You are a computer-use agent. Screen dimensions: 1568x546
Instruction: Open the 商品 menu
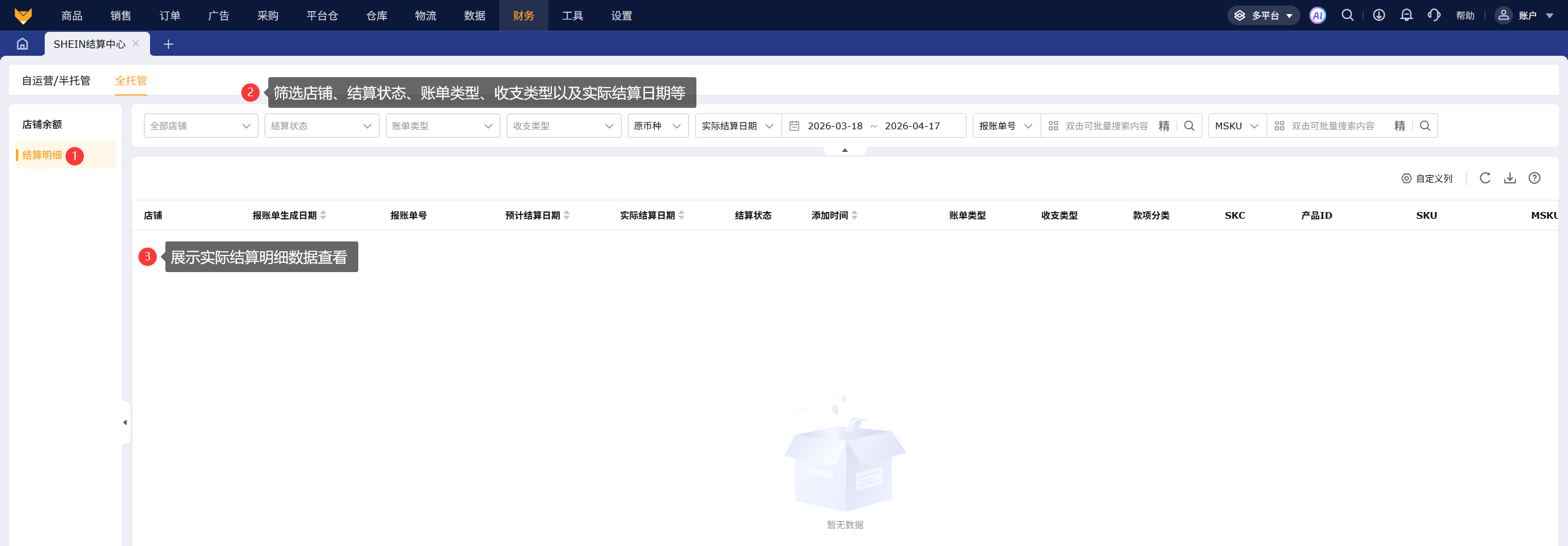[72, 15]
